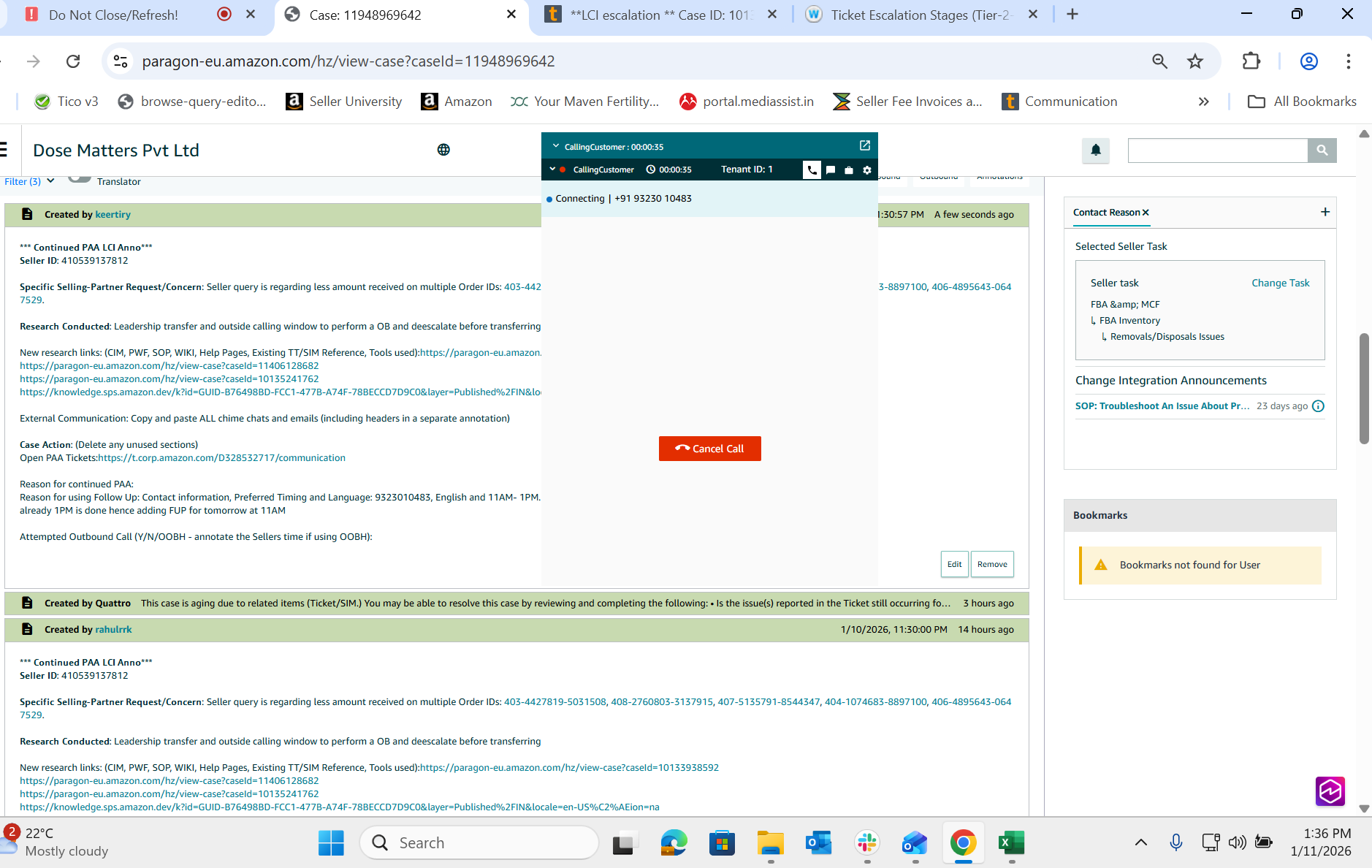Click the document icon on Quattro annotation

(27, 603)
